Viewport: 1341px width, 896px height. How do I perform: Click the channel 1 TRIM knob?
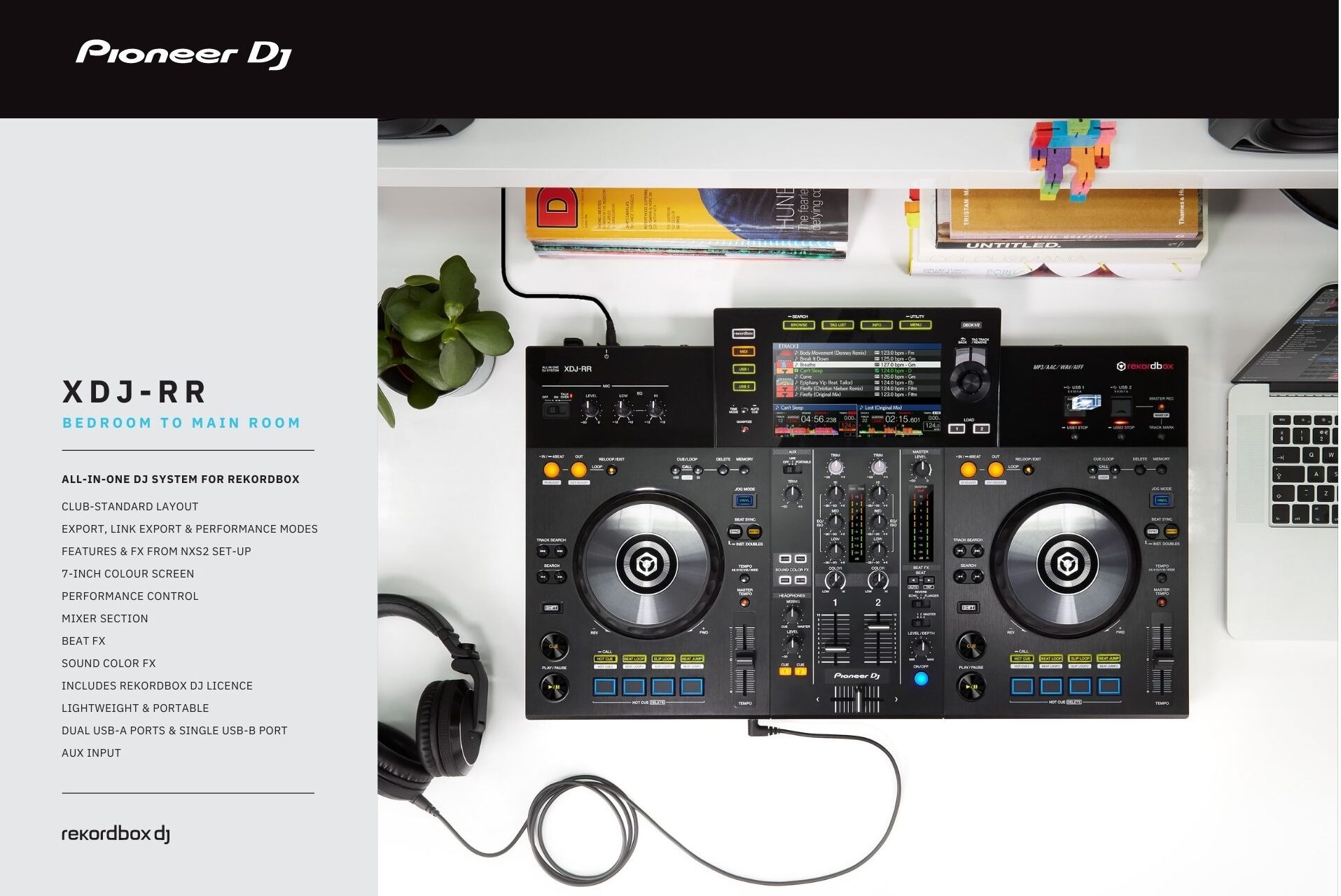click(x=835, y=468)
